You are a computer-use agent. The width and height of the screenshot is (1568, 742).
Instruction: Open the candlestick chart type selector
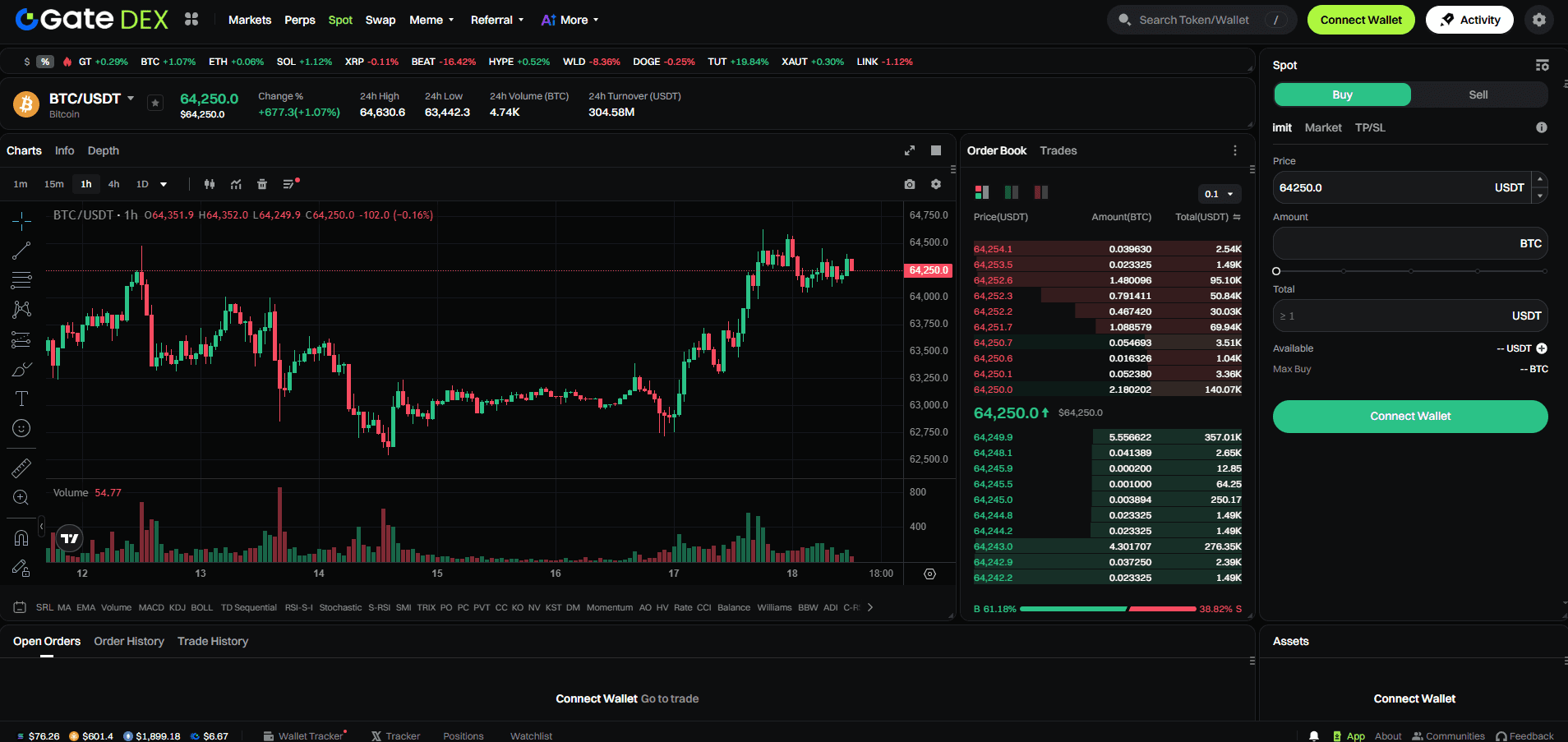(x=210, y=184)
